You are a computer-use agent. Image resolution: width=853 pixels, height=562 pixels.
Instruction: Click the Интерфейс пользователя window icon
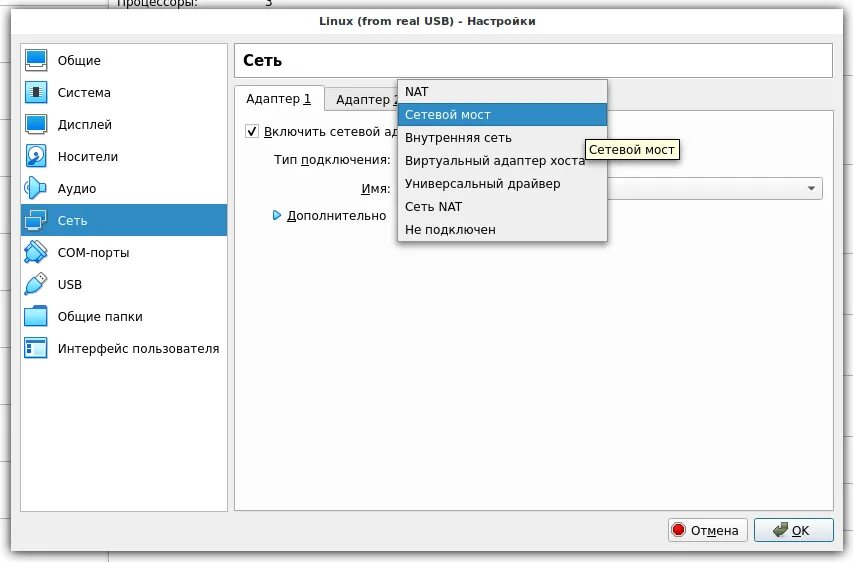(x=36, y=349)
